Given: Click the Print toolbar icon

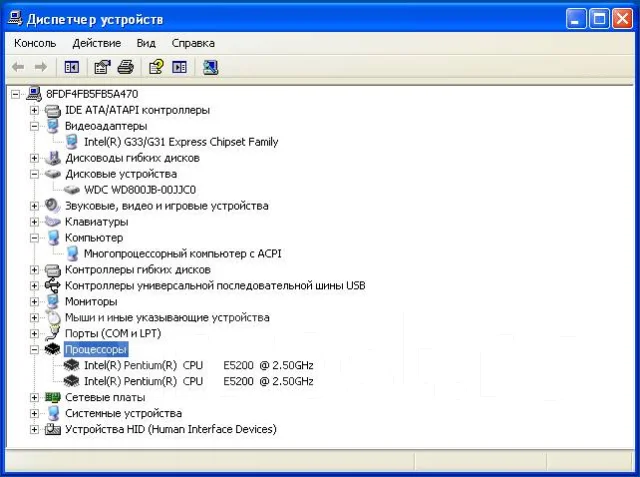Looking at the screenshot, I should (x=126, y=67).
